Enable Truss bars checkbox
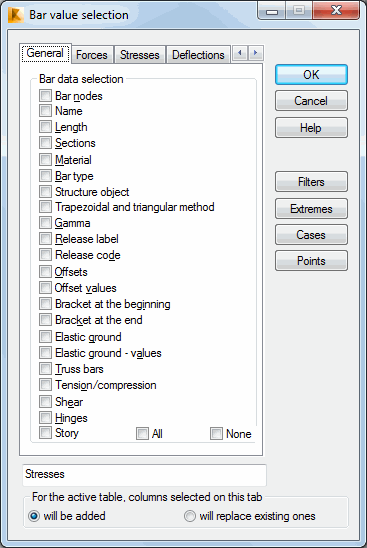 tap(45, 368)
